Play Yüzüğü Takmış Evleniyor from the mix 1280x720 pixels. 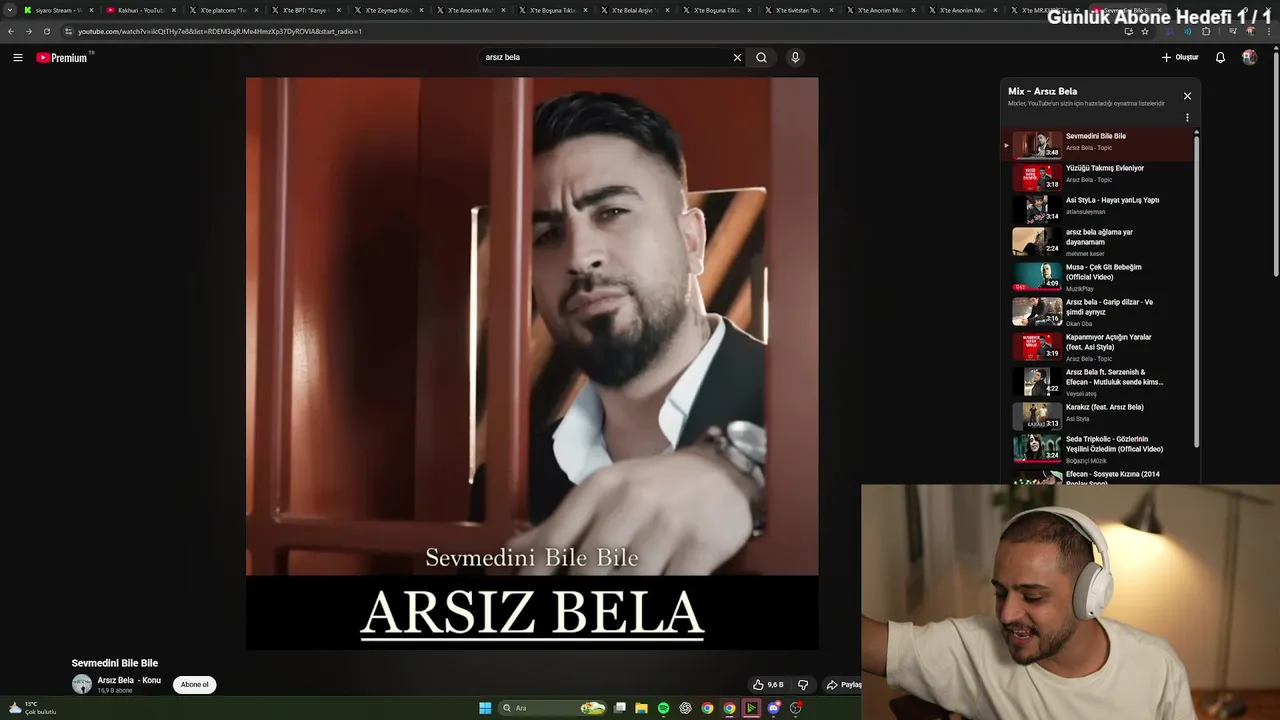[x=1098, y=176]
